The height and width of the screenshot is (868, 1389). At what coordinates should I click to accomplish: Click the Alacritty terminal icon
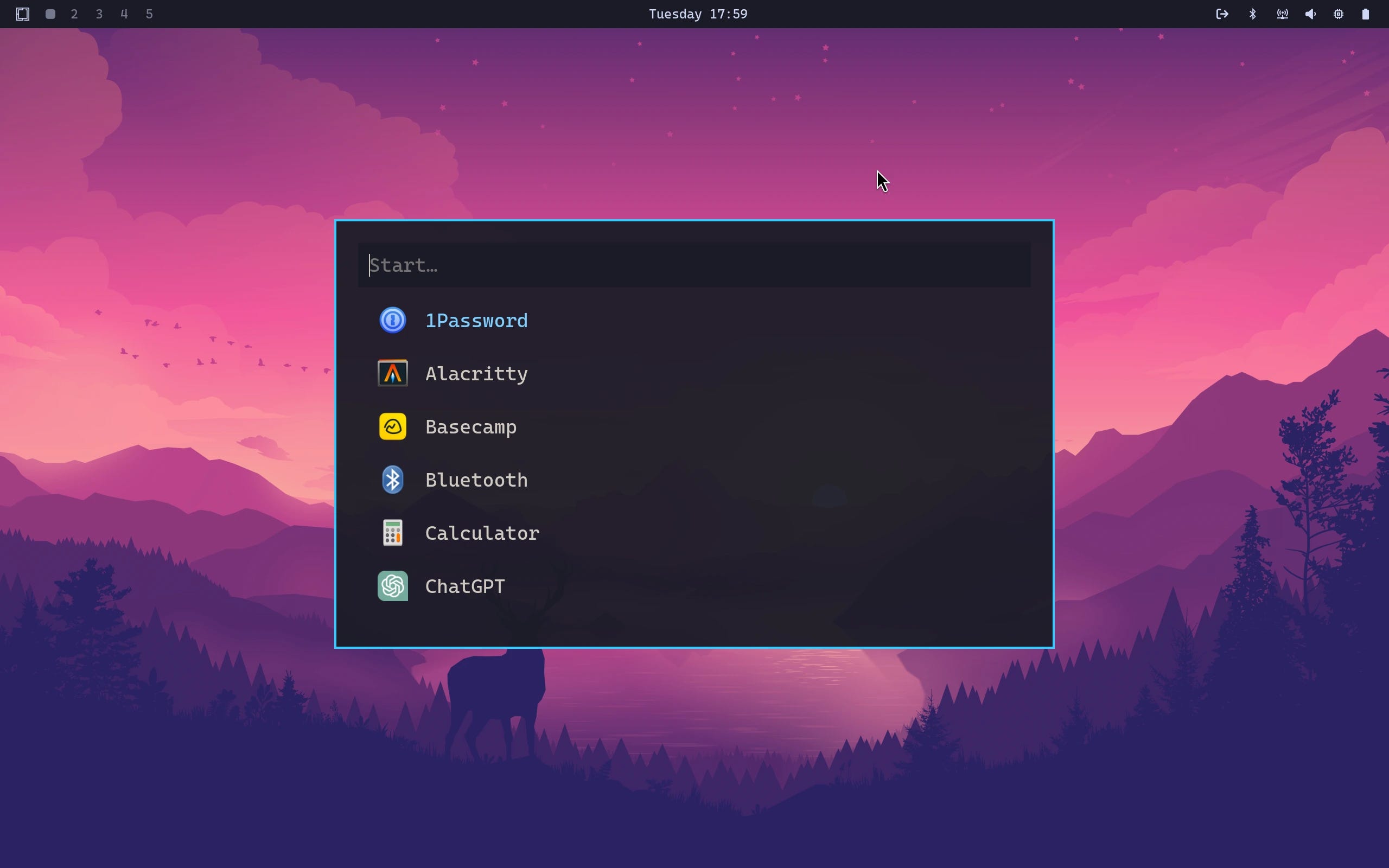click(393, 374)
